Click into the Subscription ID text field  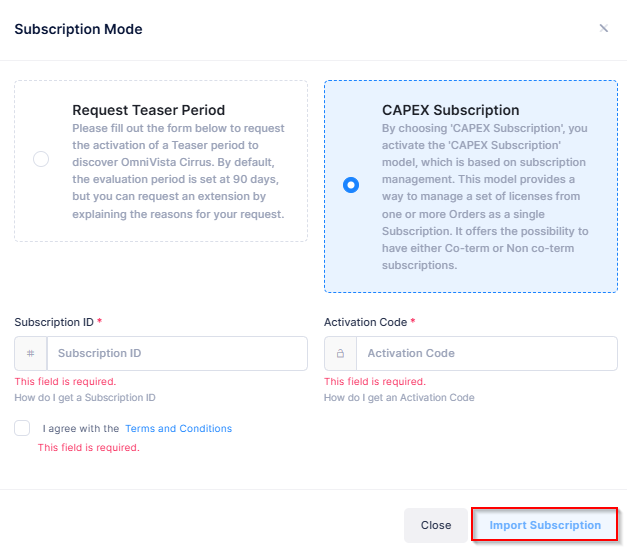pyautogui.click(x=176, y=354)
